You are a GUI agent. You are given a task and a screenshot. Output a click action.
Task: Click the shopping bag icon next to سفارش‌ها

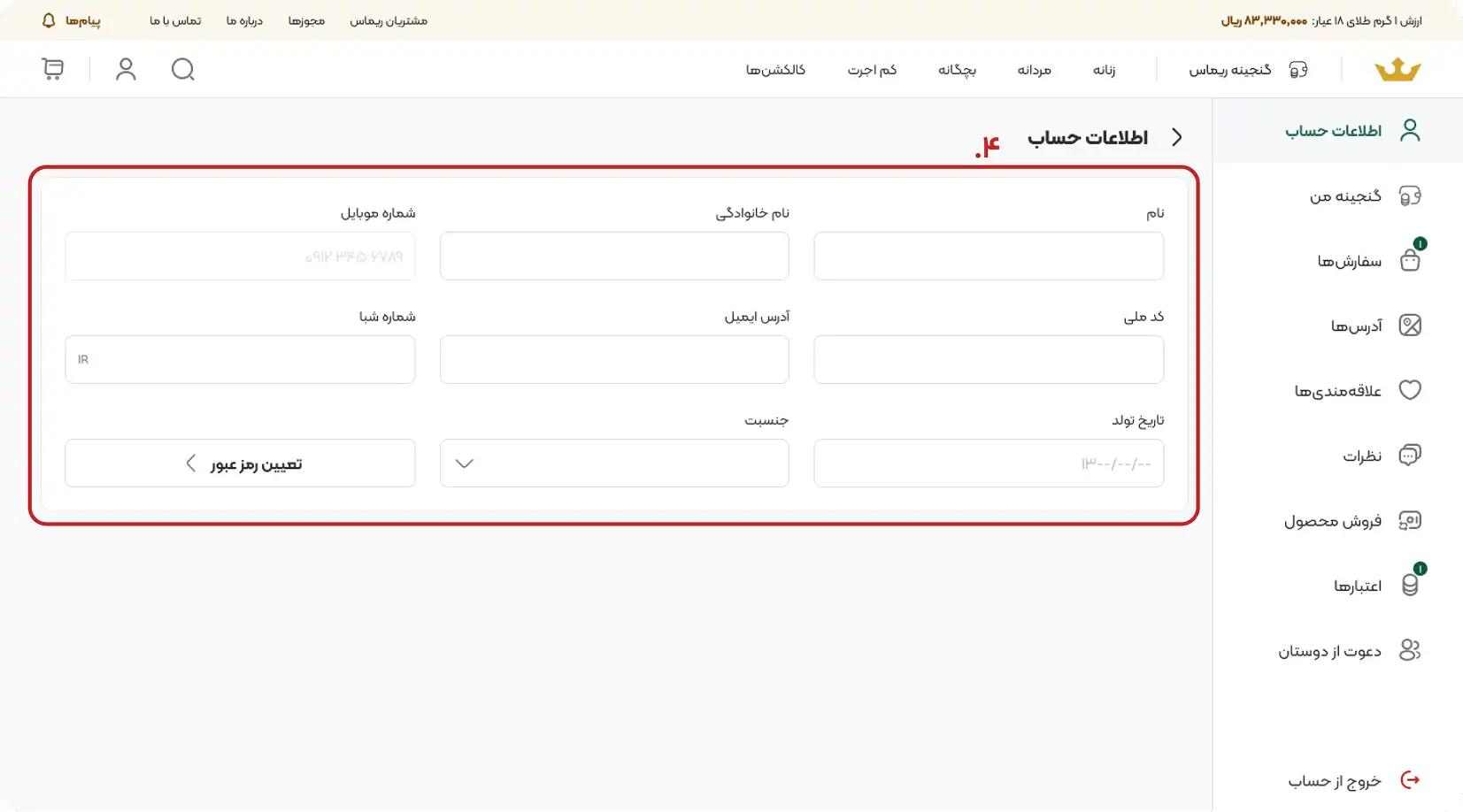[x=1410, y=260]
